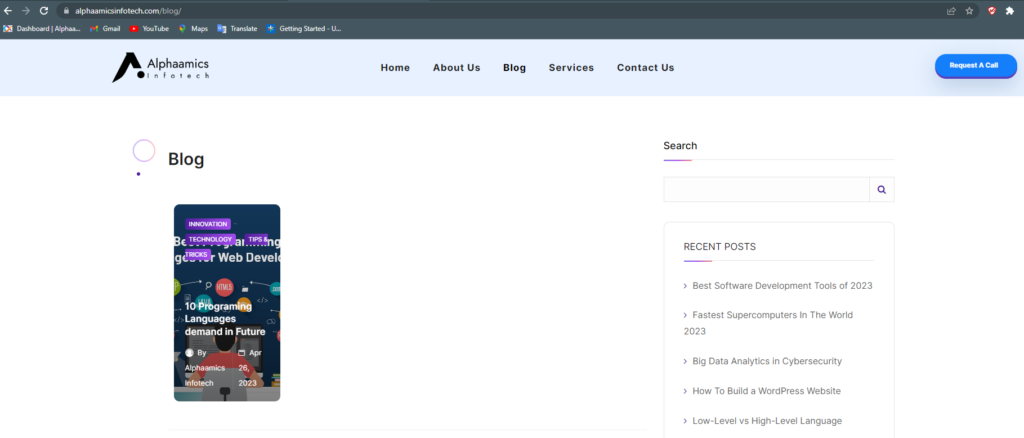The width and height of the screenshot is (1024, 438).
Task: Open the Dashboard | Alphaa... bookmark
Action: [x=42, y=29]
